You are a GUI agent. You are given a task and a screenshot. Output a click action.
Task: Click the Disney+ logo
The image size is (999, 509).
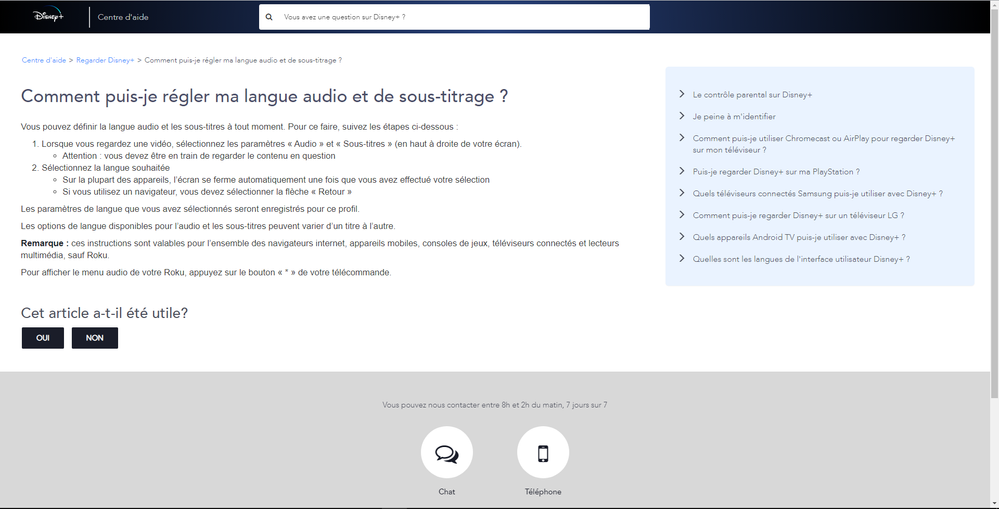pos(48,16)
